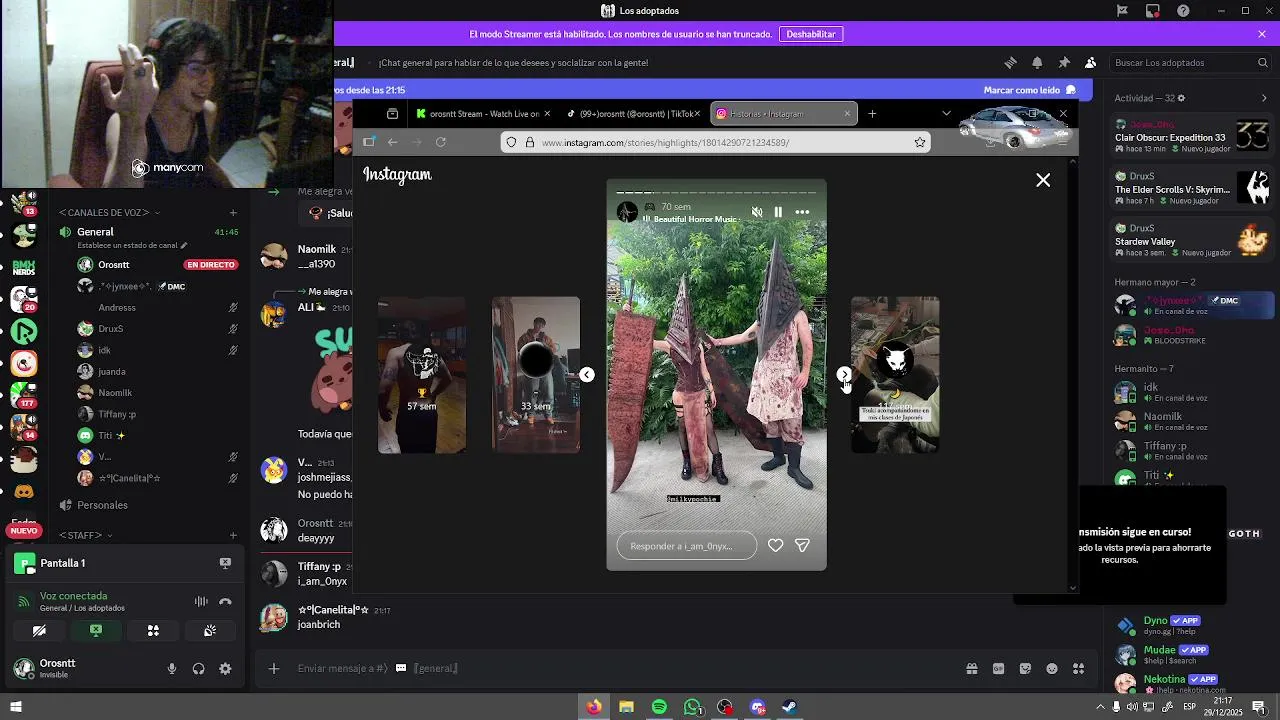Deafen with the headphones icon
Screen dimensions: 1280x720
pos(198,669)
